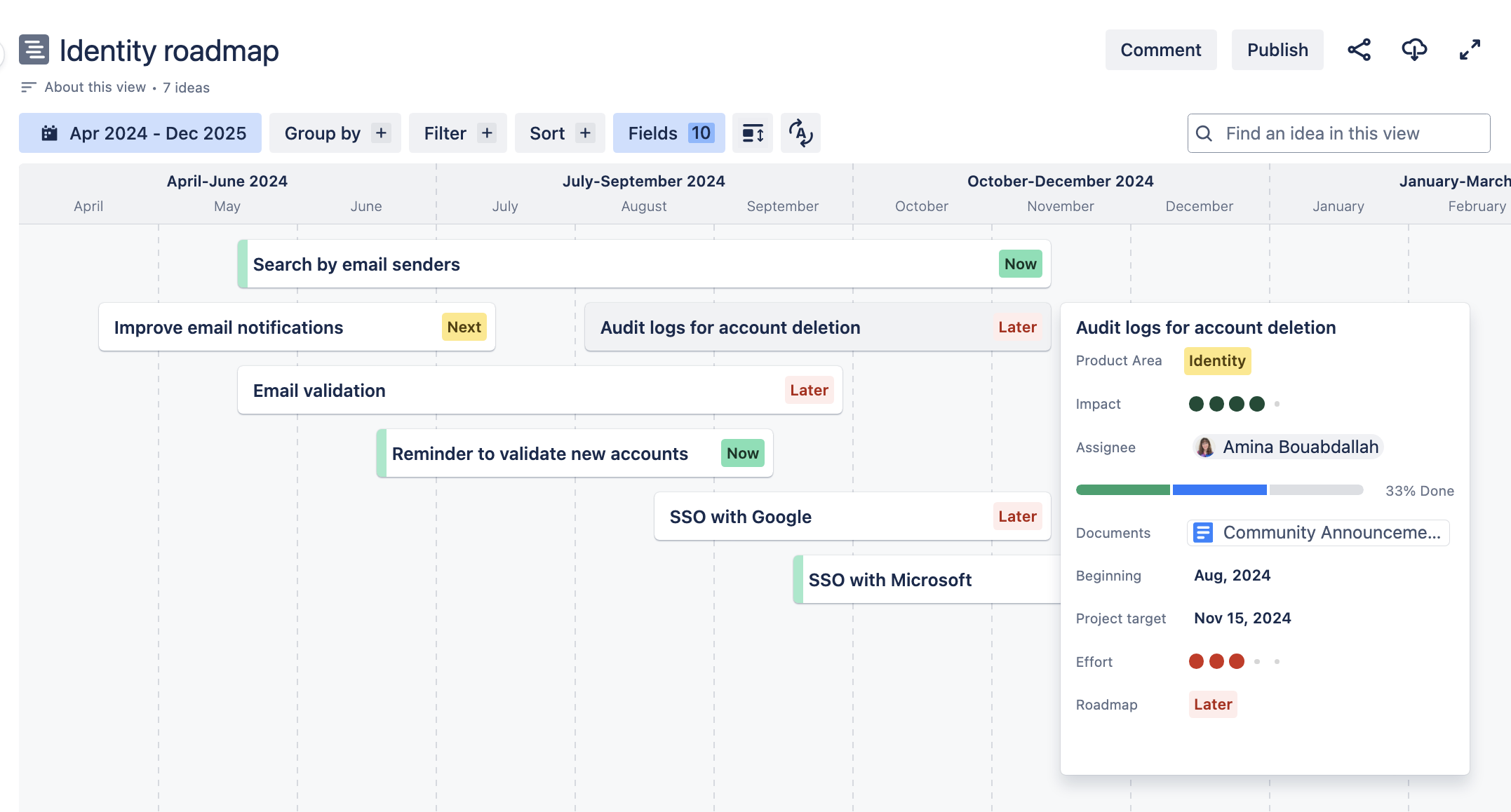Click the cloud export icon

coord(1414,50)
